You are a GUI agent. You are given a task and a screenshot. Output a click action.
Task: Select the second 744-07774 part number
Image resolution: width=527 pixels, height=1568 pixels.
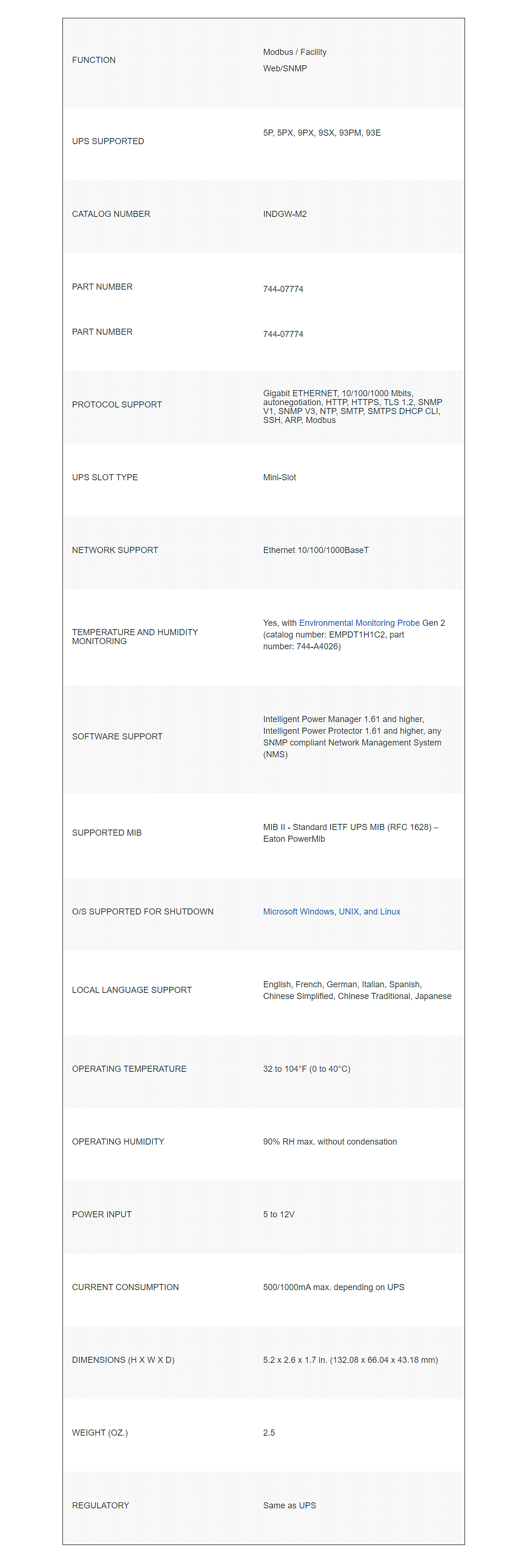[283, 334]
